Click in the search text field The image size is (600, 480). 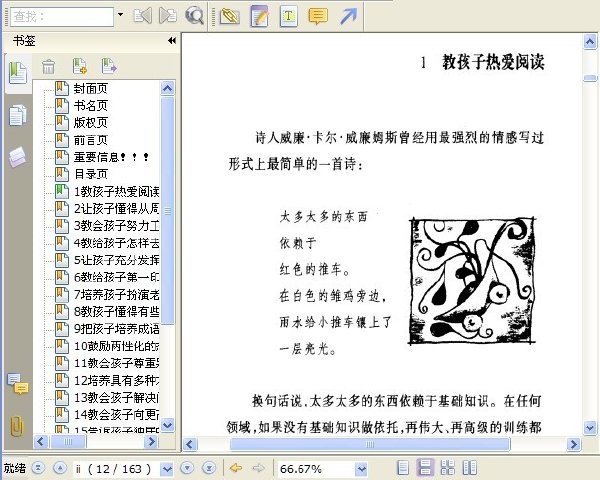tap(62, 17)
